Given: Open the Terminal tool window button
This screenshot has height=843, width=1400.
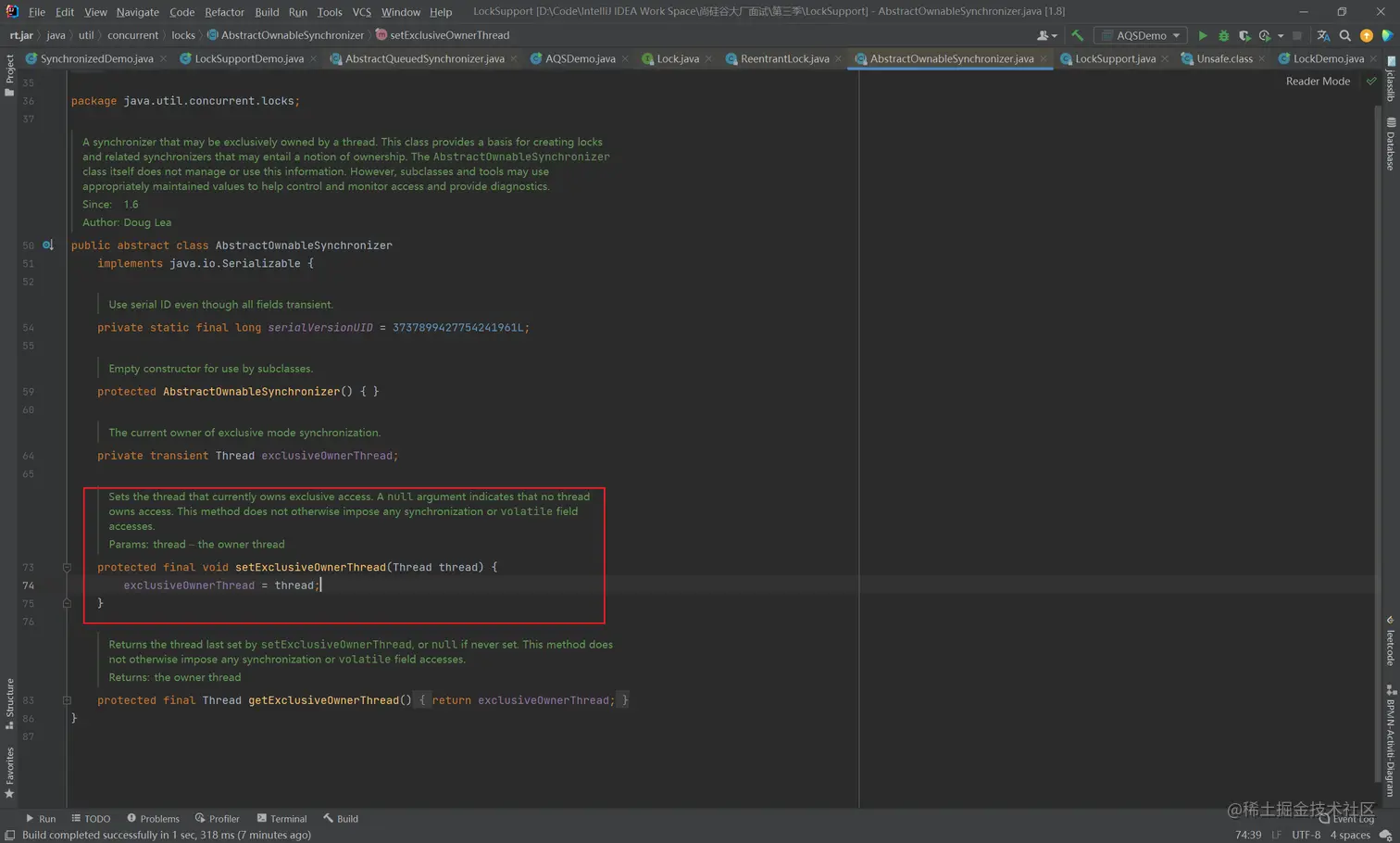Looking at the screenshot, I should [281, 819].
